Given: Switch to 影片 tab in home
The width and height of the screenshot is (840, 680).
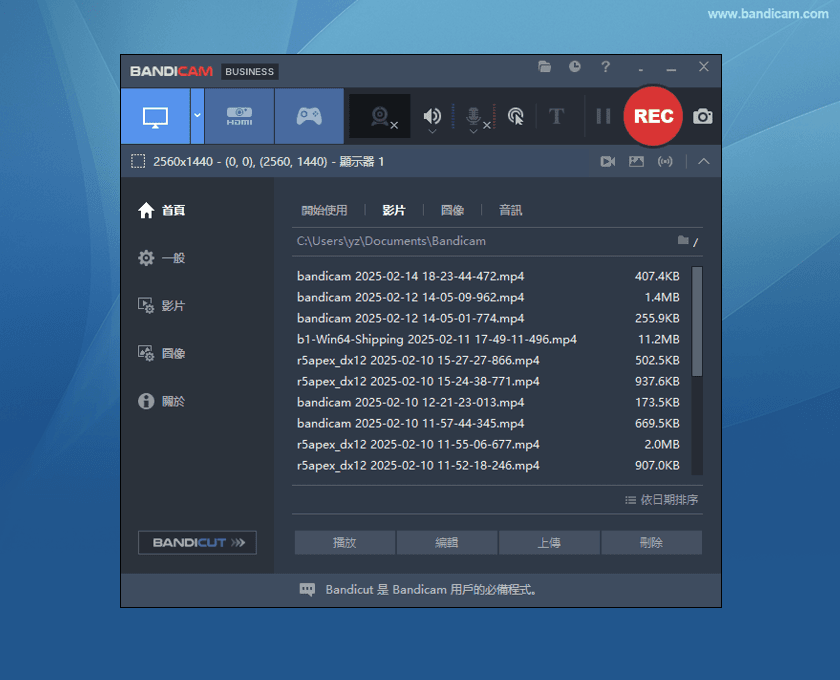Looking at the screenshot, I should pos(394,210).
